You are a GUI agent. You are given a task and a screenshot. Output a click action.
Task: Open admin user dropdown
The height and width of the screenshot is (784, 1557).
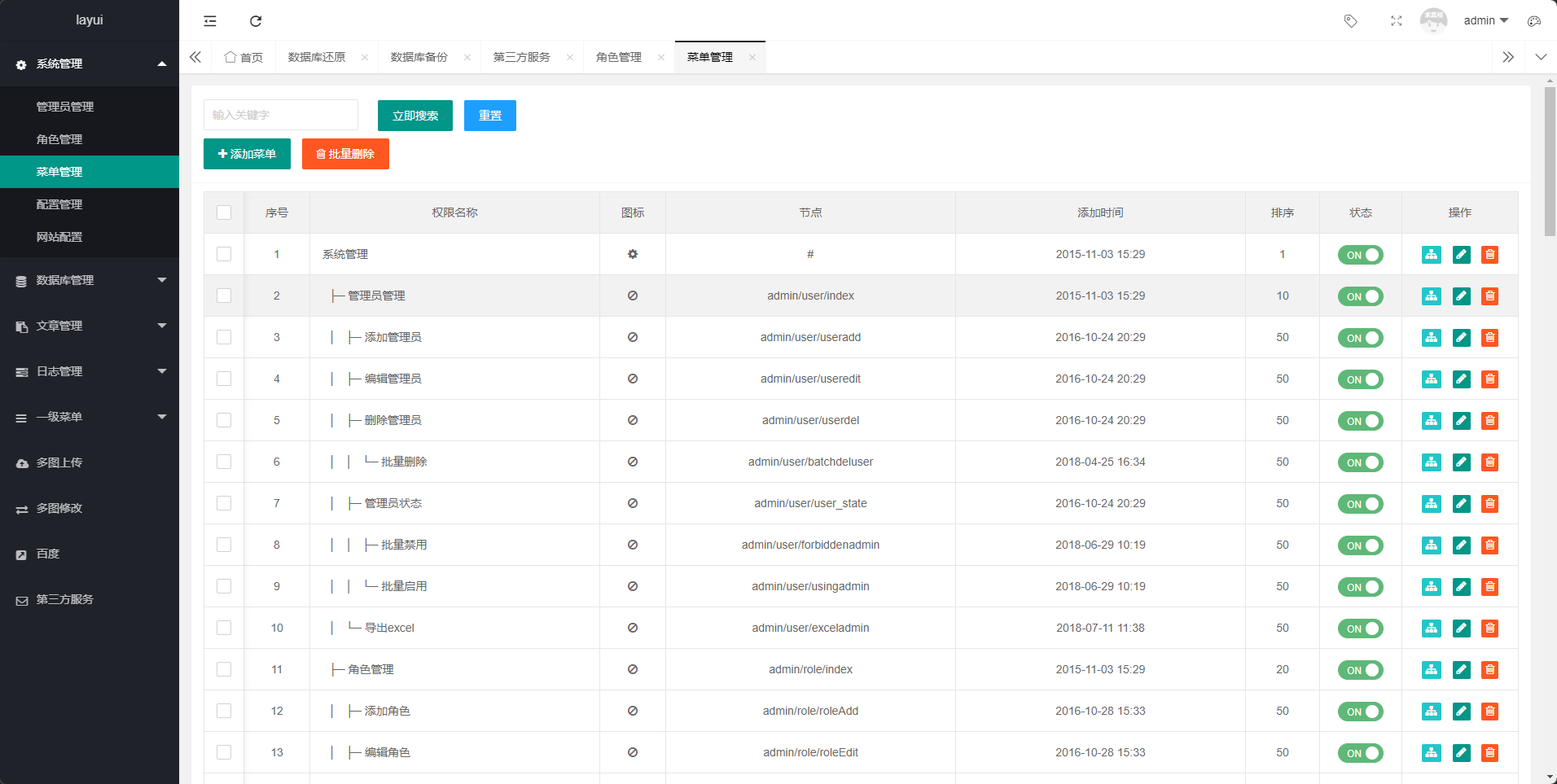click(x=1486, y=21)
